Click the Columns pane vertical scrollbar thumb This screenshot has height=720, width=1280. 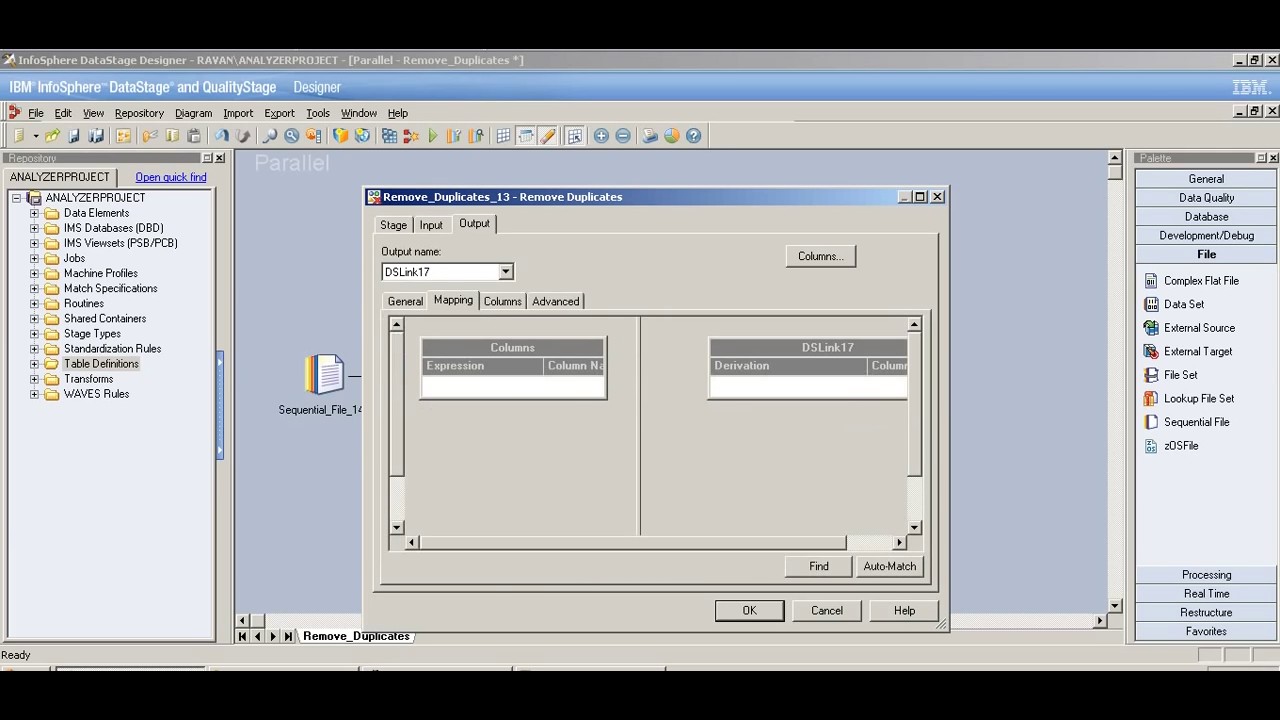[x=396, y=405]
